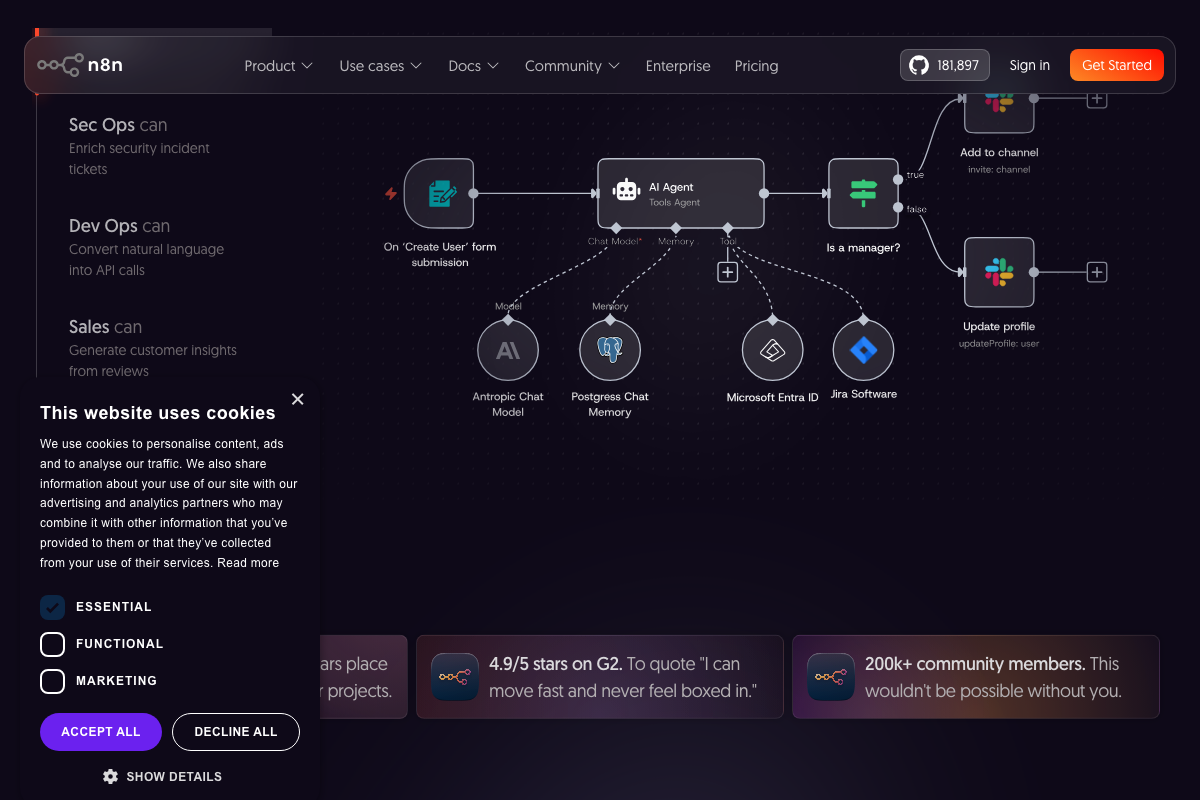Close the cookie consent banner
The width and height of the screenshot is (1200, 800).
(x=297, y=399)
